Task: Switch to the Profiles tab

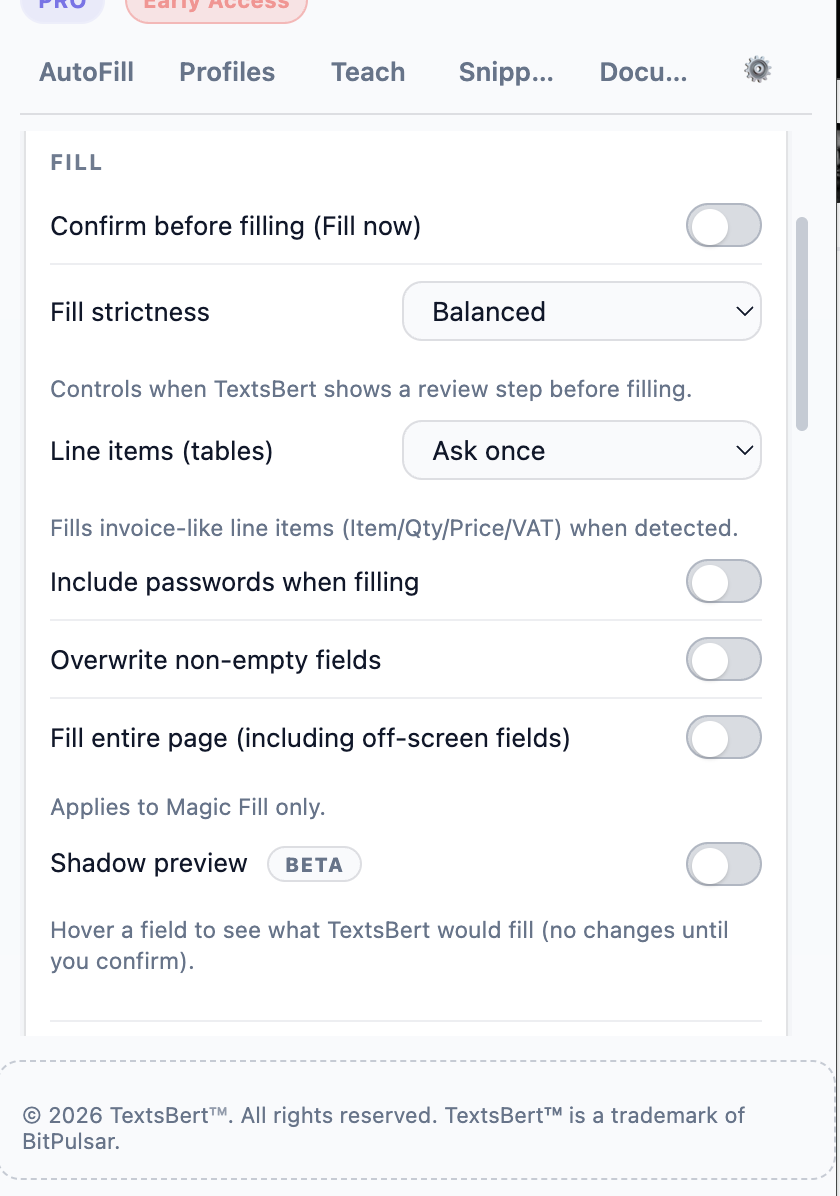Action: (x=227, y=72)
